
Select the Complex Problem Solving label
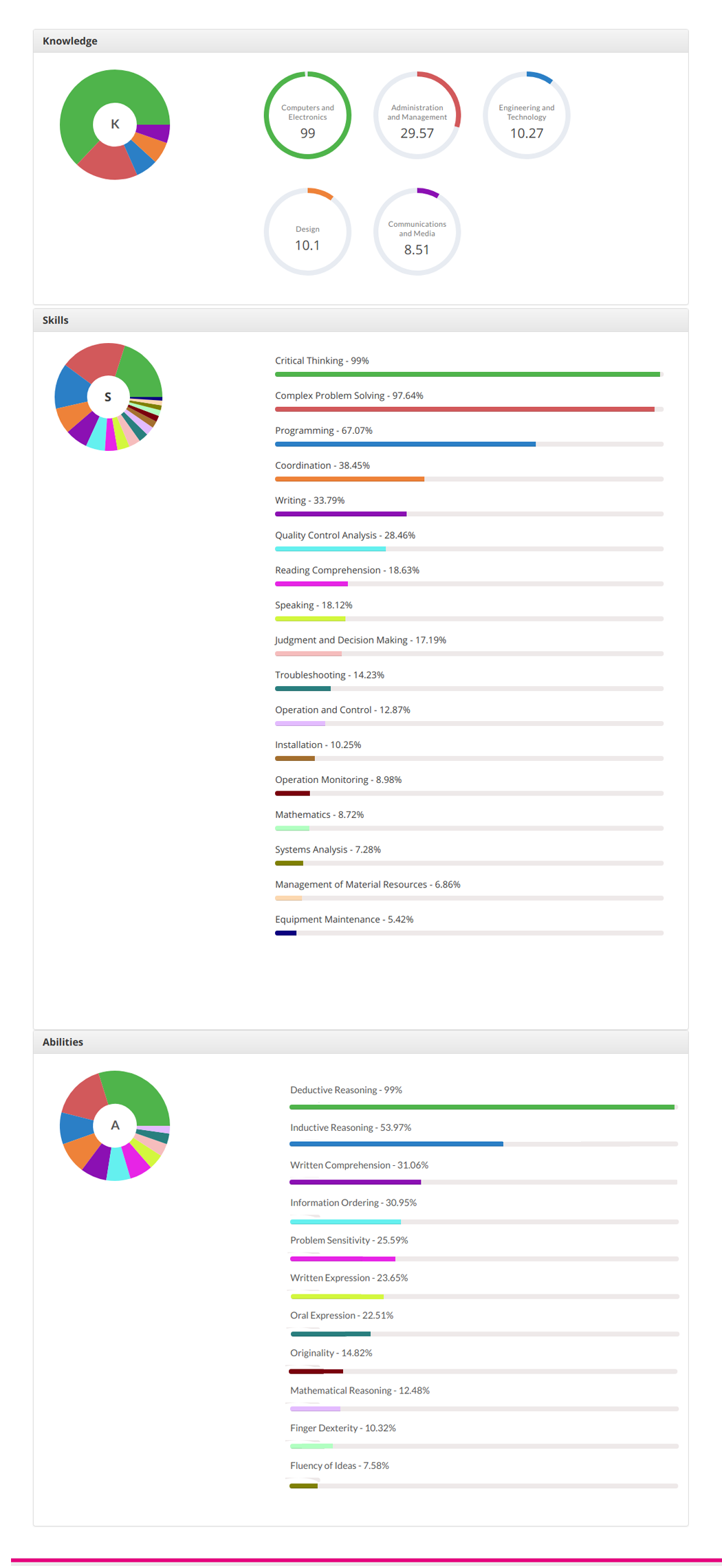(x=349, y=395)
